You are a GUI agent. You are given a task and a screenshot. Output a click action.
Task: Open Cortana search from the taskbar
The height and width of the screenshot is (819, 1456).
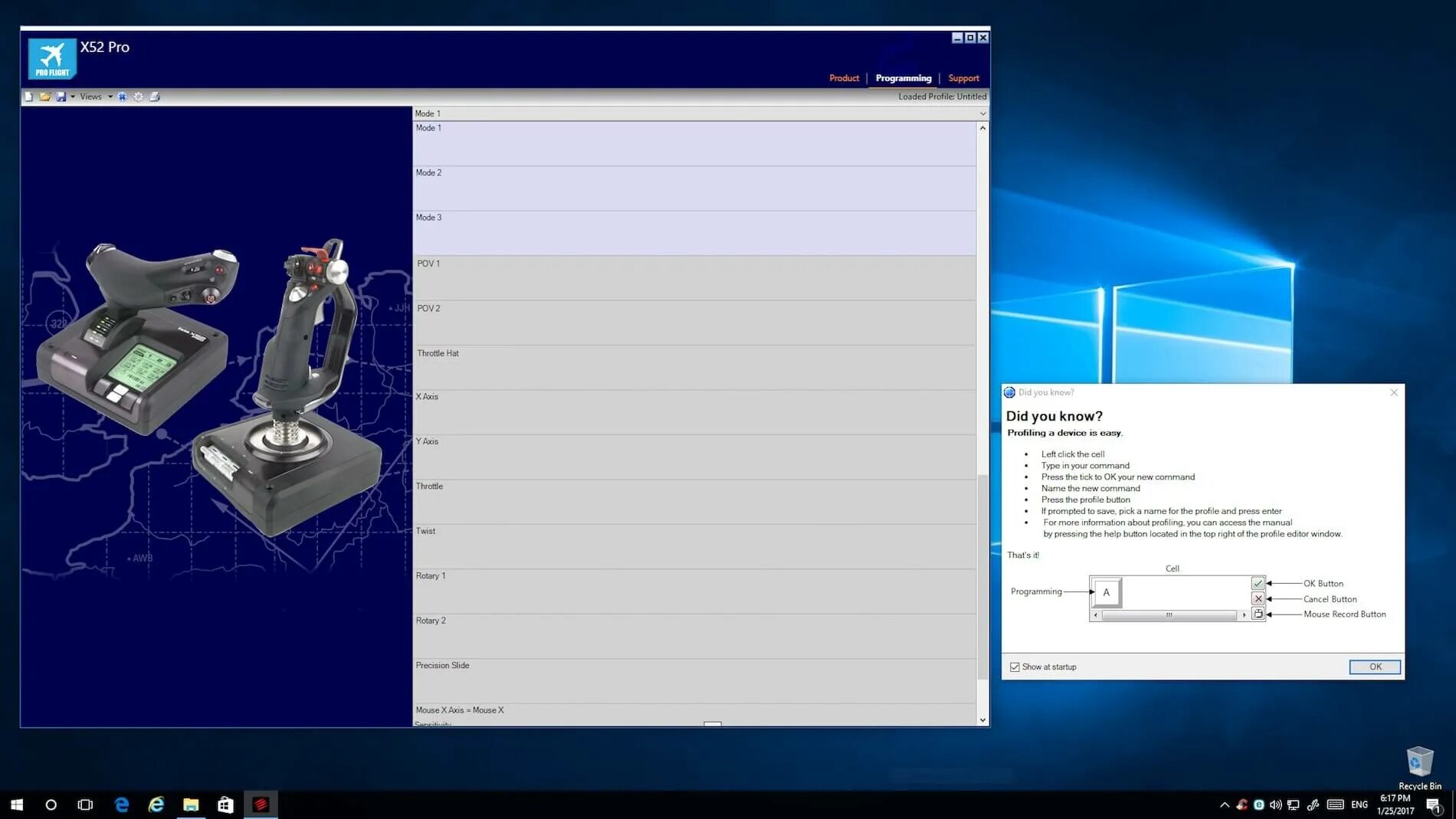tap(51, 804)
